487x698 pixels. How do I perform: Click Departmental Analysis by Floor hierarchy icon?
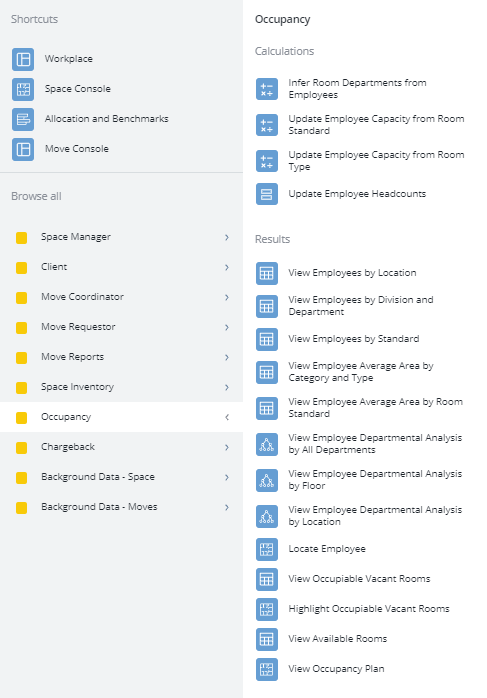click(267, 480)
